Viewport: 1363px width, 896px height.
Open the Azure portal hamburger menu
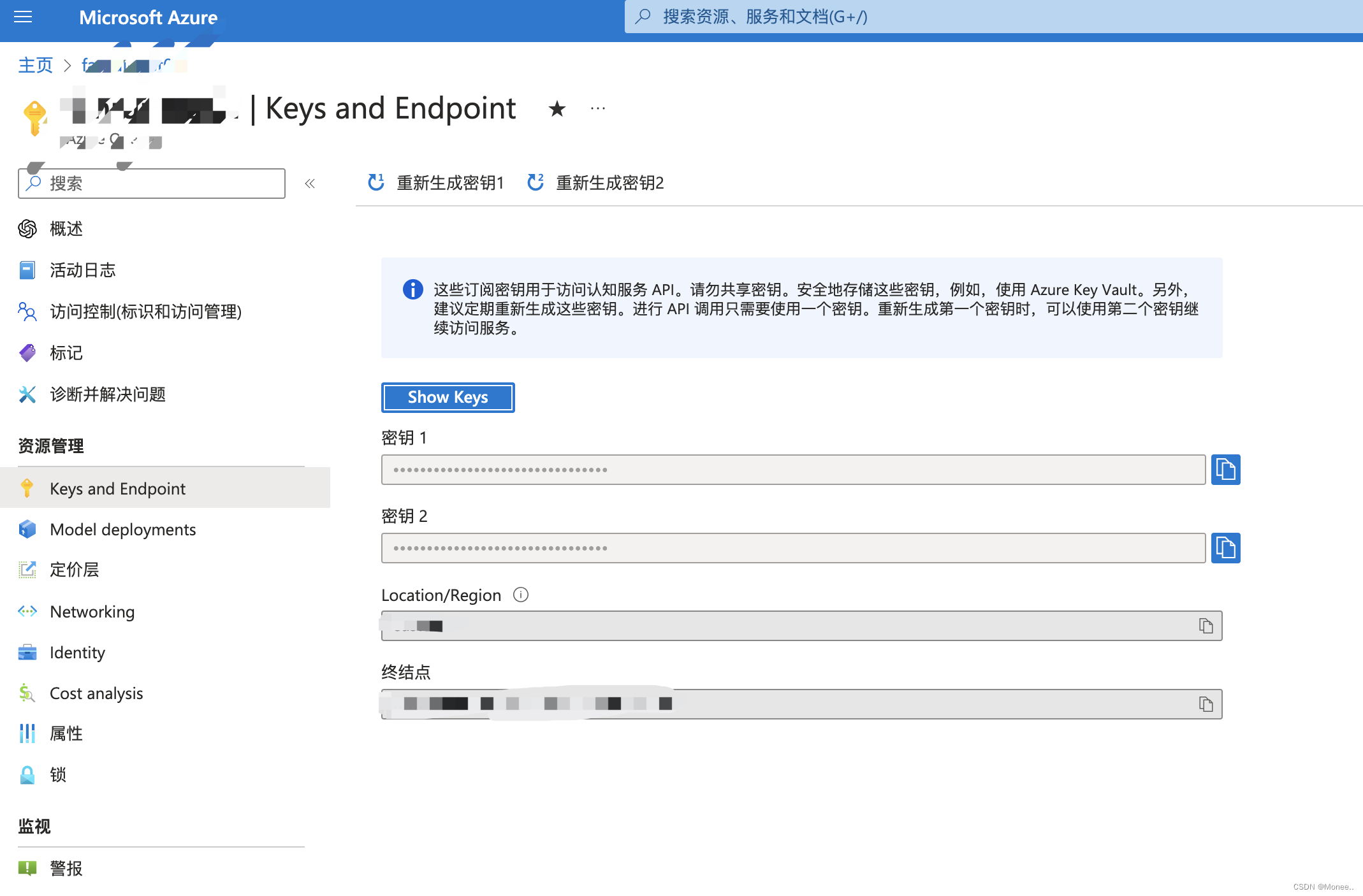[23, 18]
